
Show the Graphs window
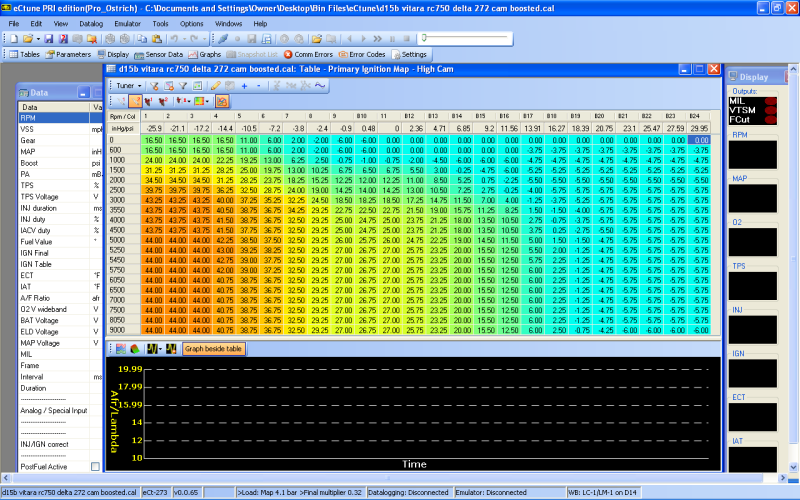[205, 54]
